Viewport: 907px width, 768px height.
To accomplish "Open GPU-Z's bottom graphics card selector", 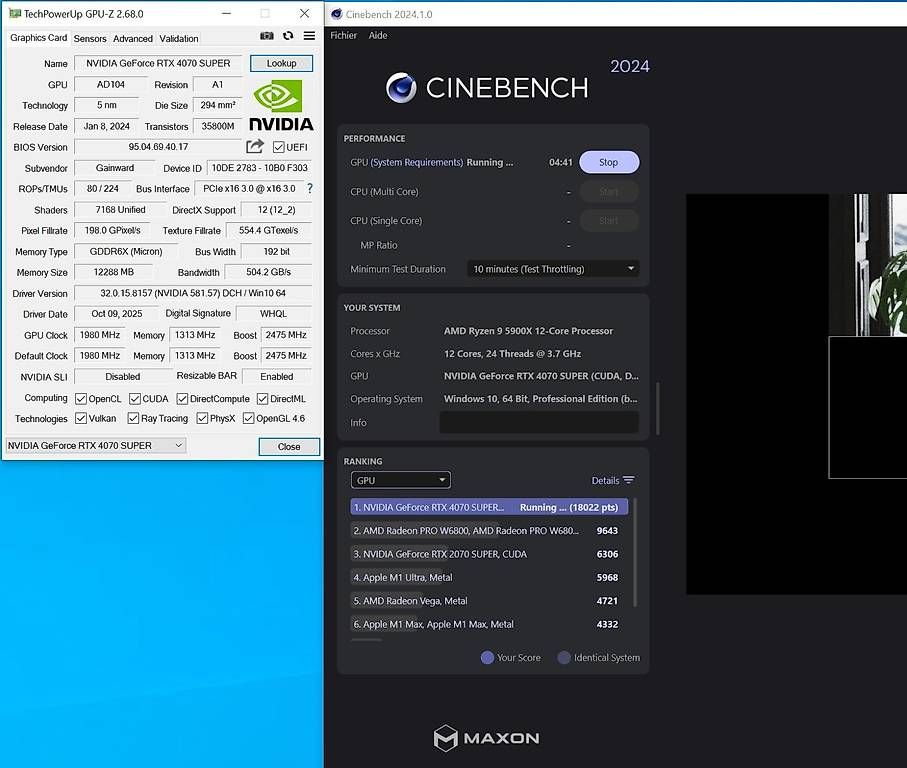I will (95, 444).
